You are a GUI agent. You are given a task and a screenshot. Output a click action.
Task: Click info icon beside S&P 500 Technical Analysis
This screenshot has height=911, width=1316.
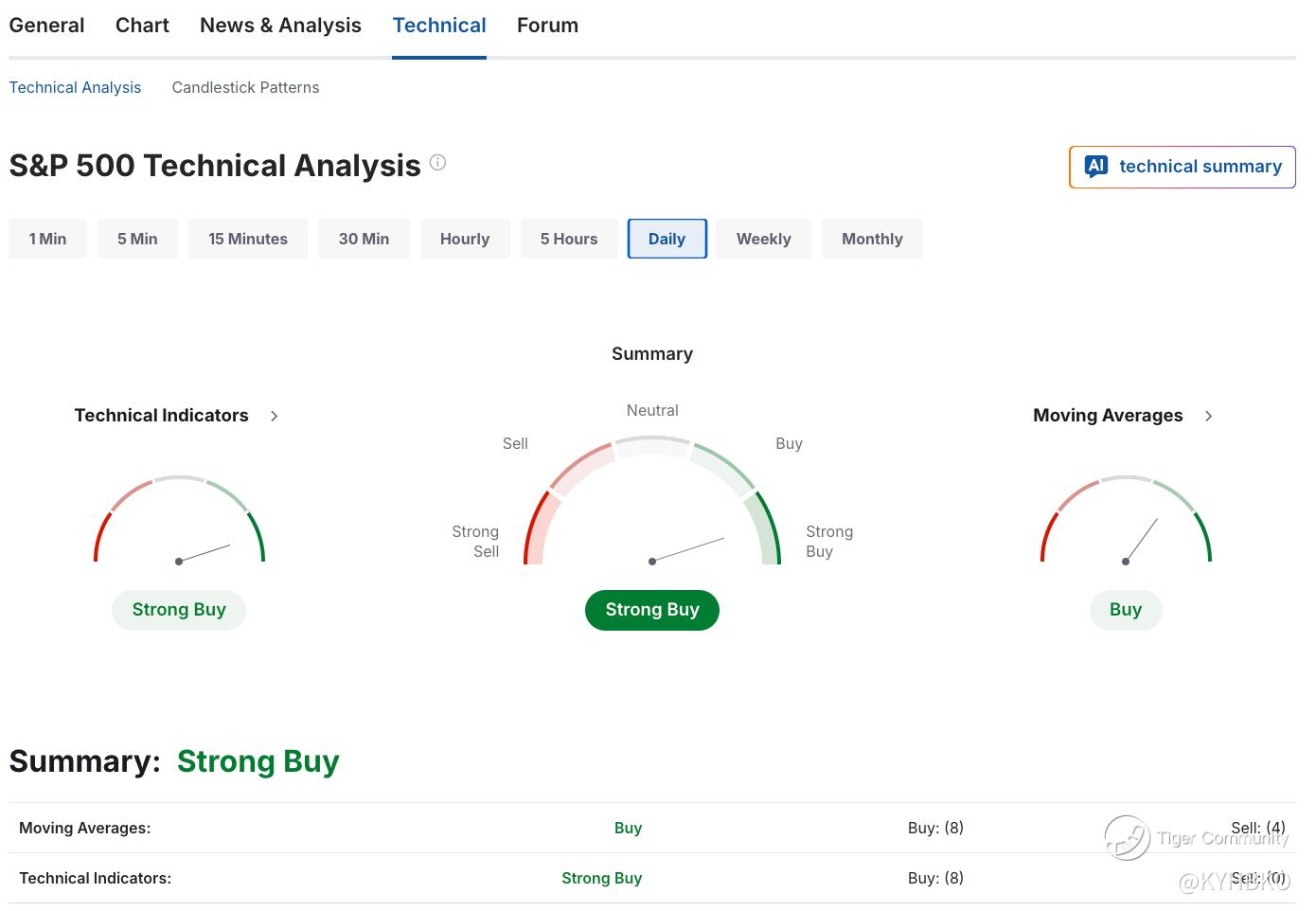tap(437, 162)
